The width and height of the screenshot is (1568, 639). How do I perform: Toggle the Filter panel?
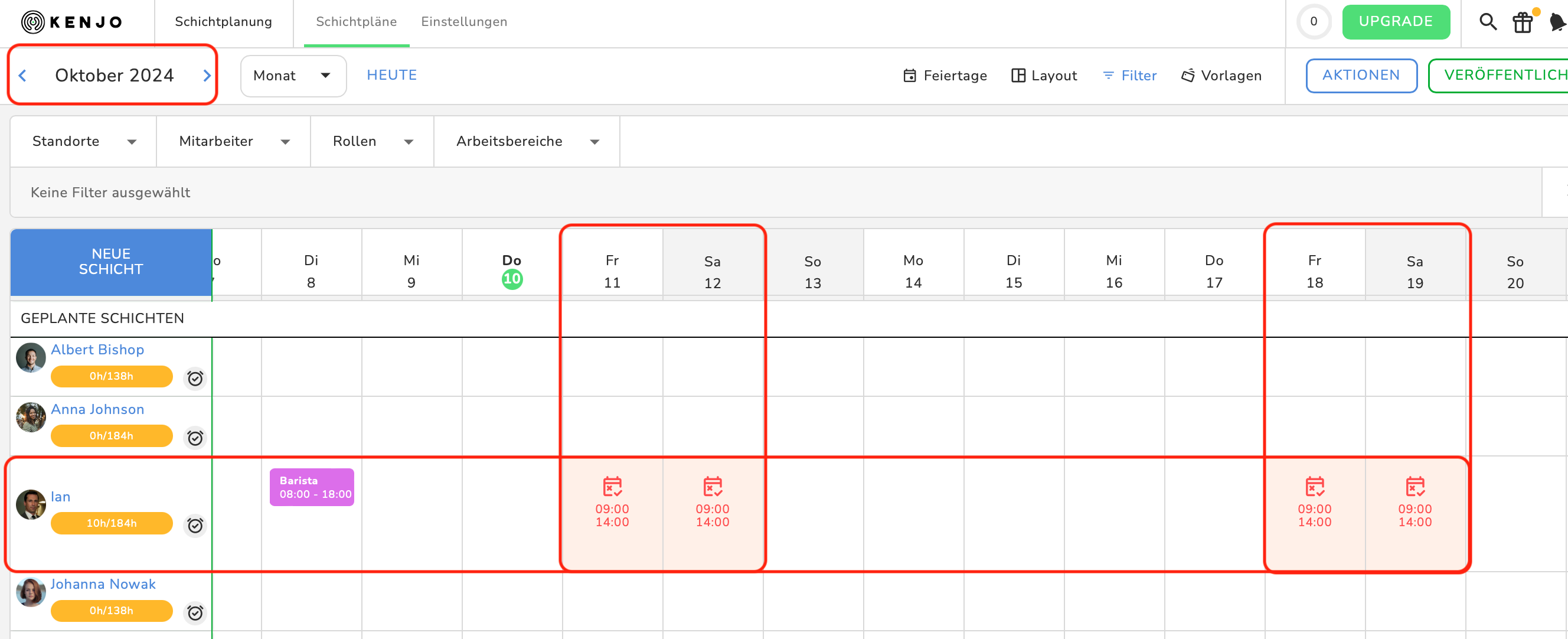click(x=1129, y=76)
